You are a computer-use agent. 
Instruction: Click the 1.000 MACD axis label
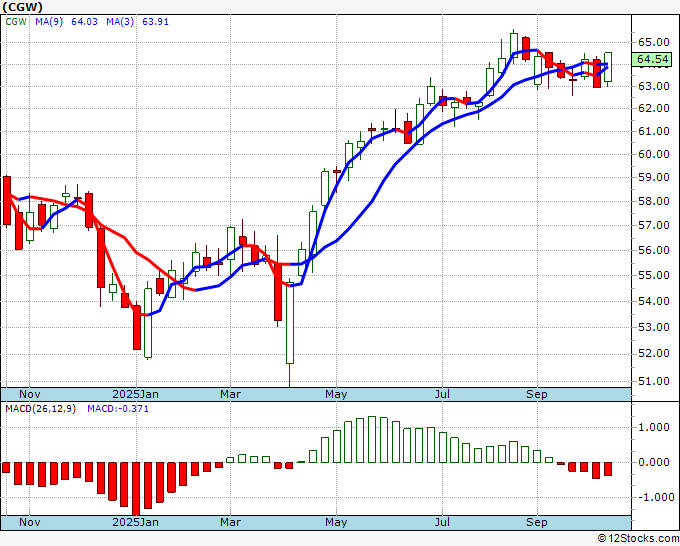coord(654,428)
